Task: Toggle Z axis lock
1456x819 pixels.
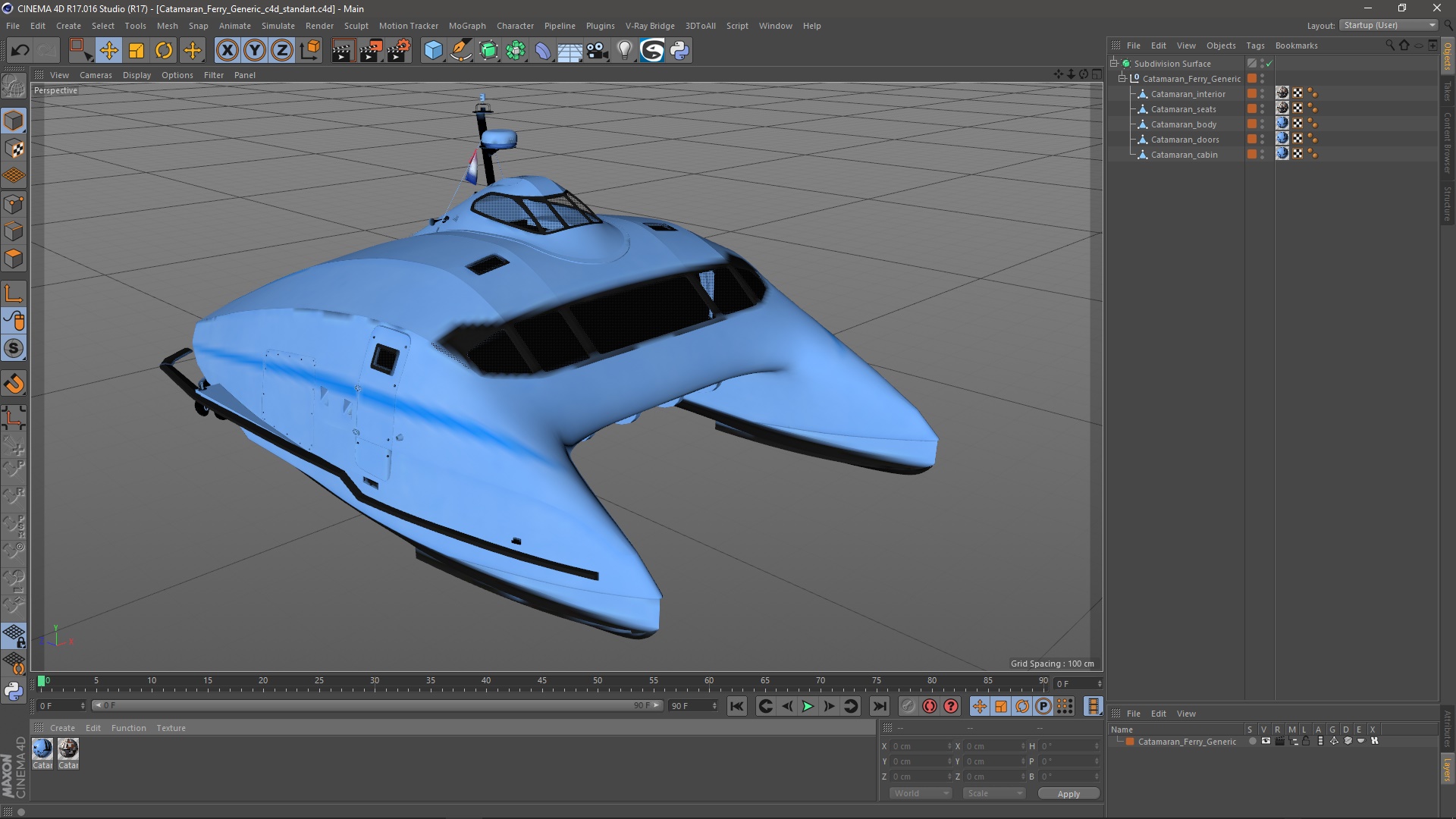Action: coord(282,51)
